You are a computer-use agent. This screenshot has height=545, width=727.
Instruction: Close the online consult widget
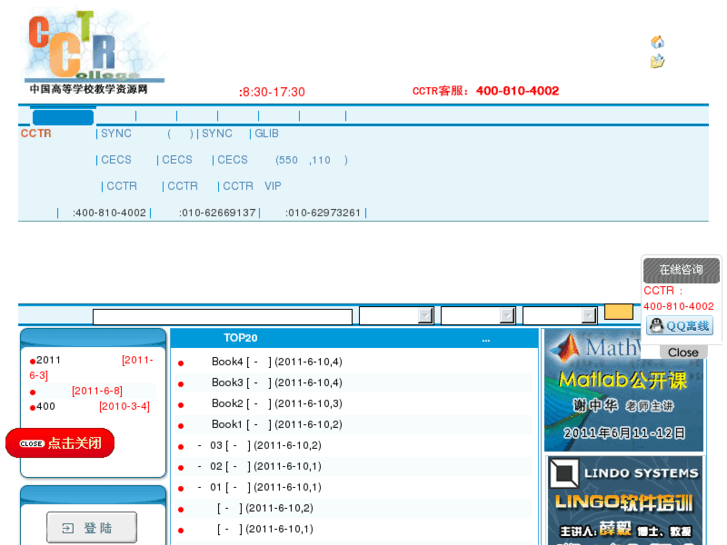pos(683,352)
